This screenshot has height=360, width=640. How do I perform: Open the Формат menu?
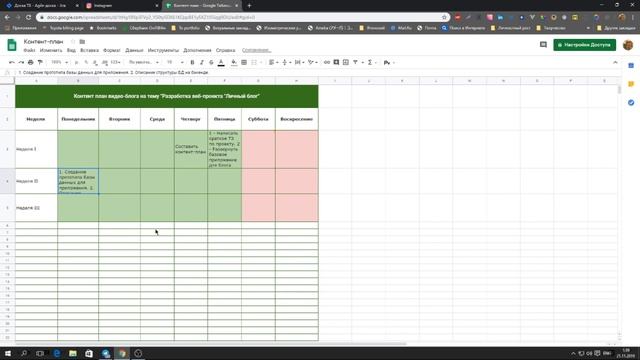tap(112, 50)
